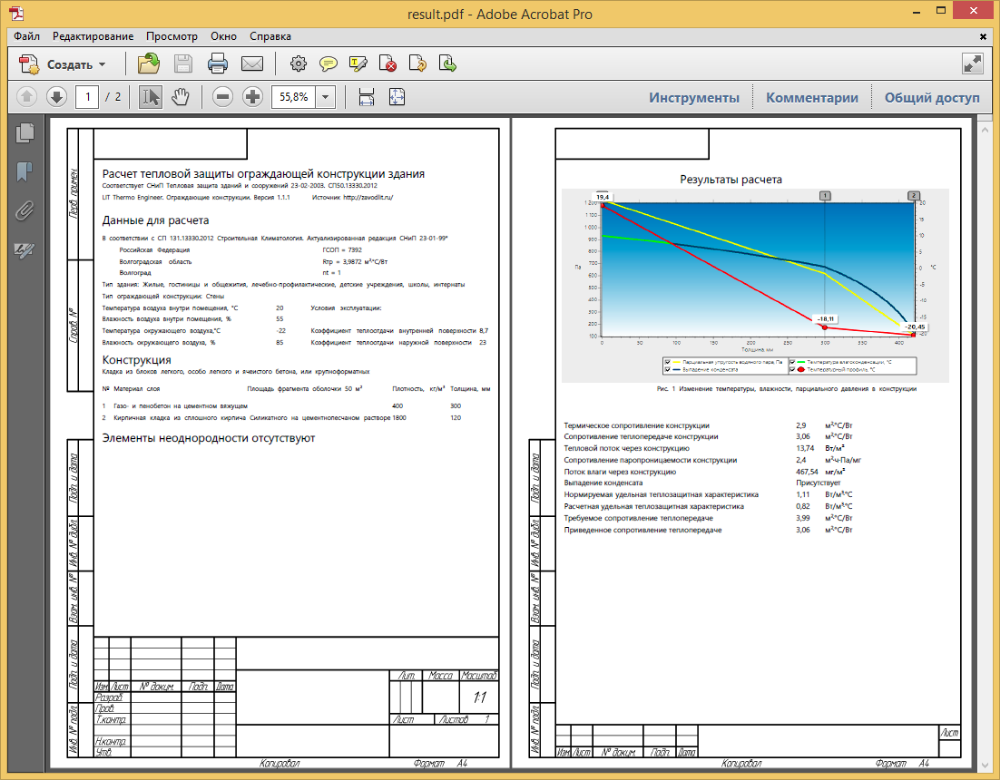Image resolution: width=1000 pixels, height=780 pixels.
Task: Open the Редактирование menu
Action: point(93,35)
